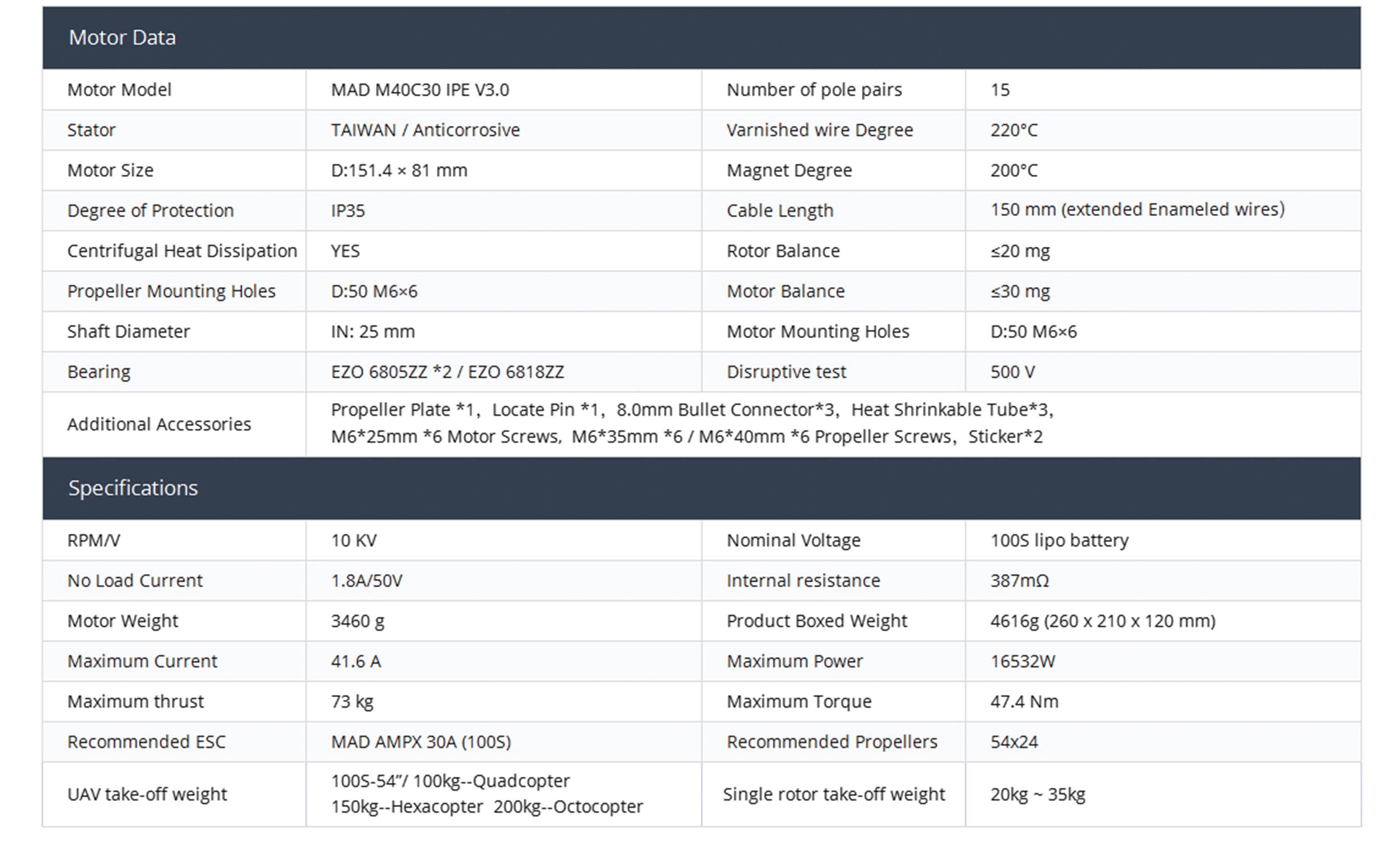Select the '200°C' magnet value
The image size is (1400, 841).
(x=1014, y=170)
